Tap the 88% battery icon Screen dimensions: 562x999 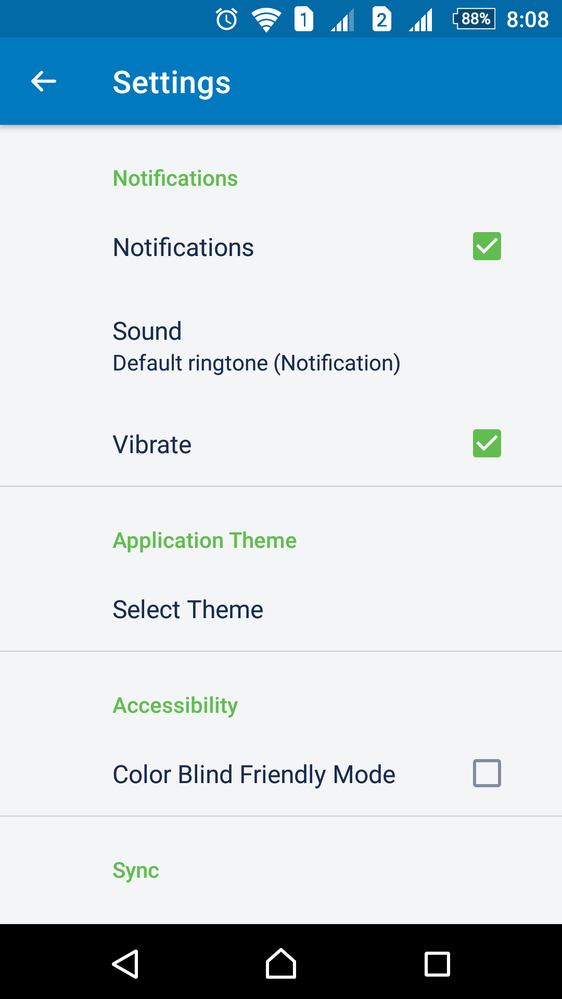474,19
